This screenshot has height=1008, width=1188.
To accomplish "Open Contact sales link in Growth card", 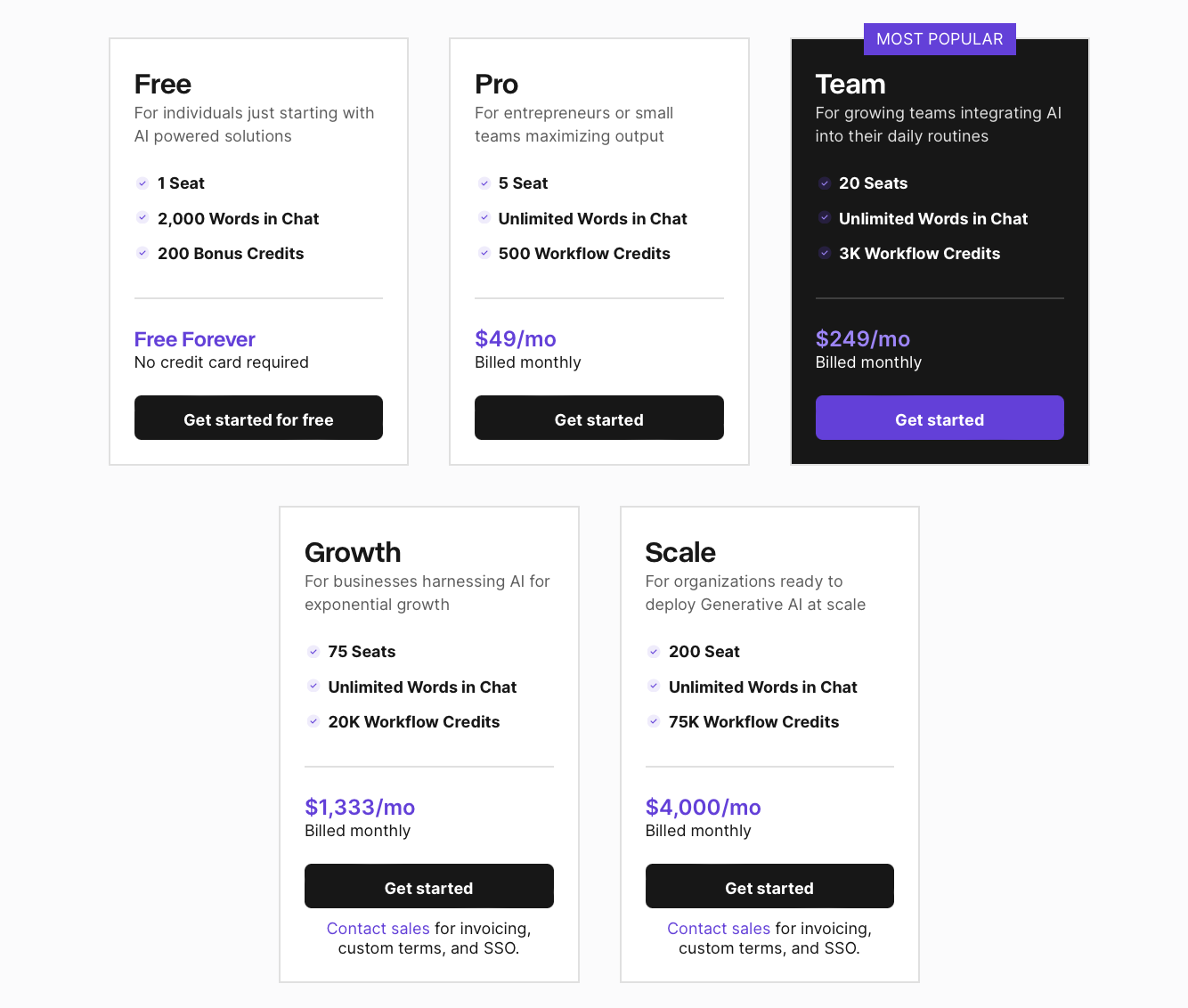I will tap(378, 929).
